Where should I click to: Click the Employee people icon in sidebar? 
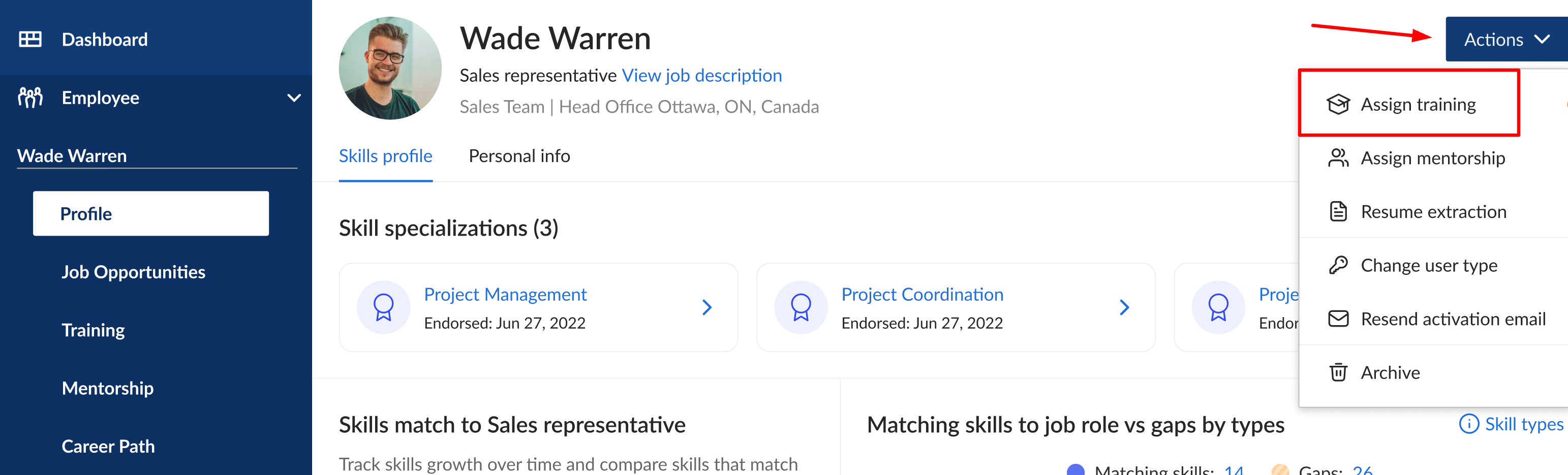coord(30,98)
